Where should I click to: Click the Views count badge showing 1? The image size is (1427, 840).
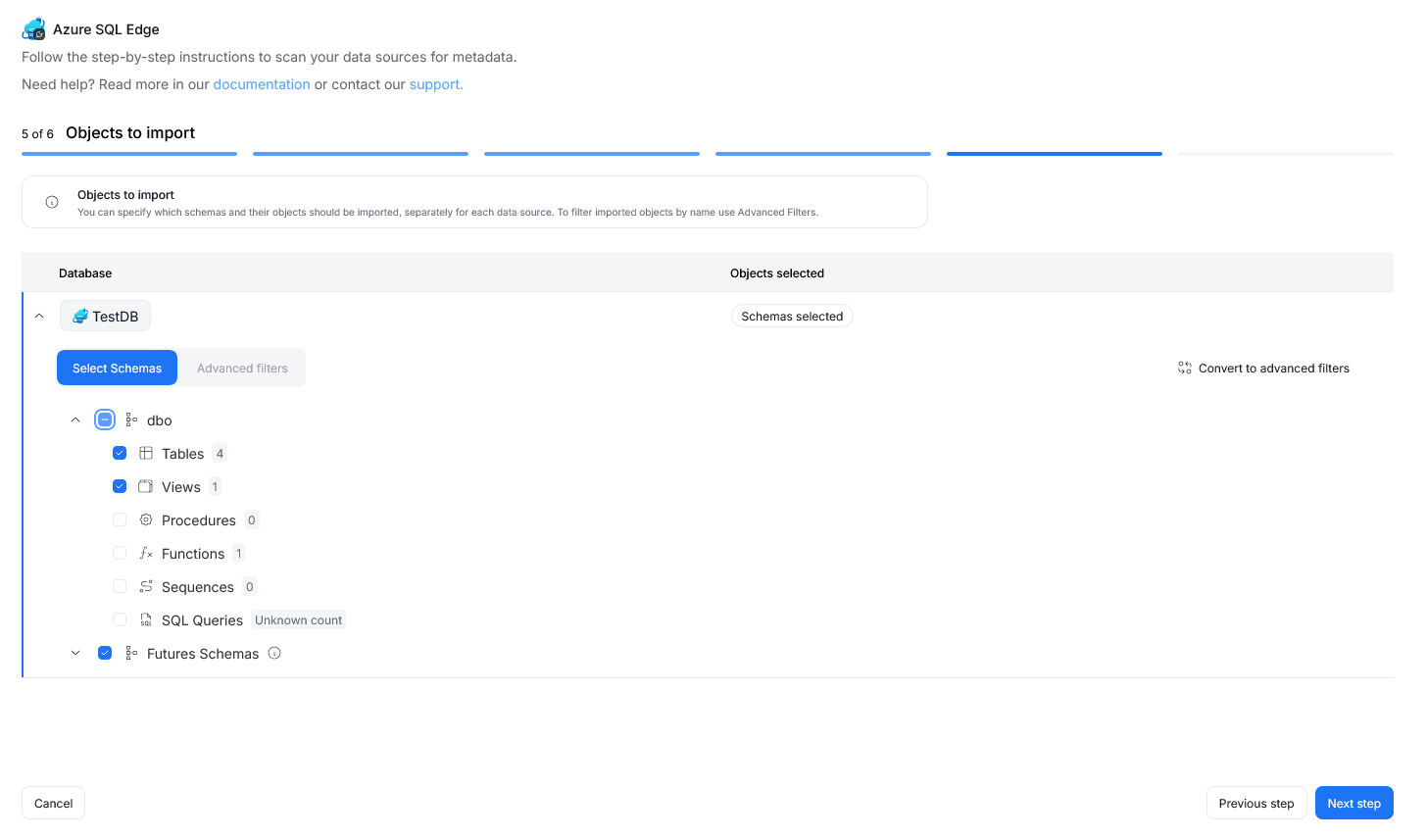point(215,487)
